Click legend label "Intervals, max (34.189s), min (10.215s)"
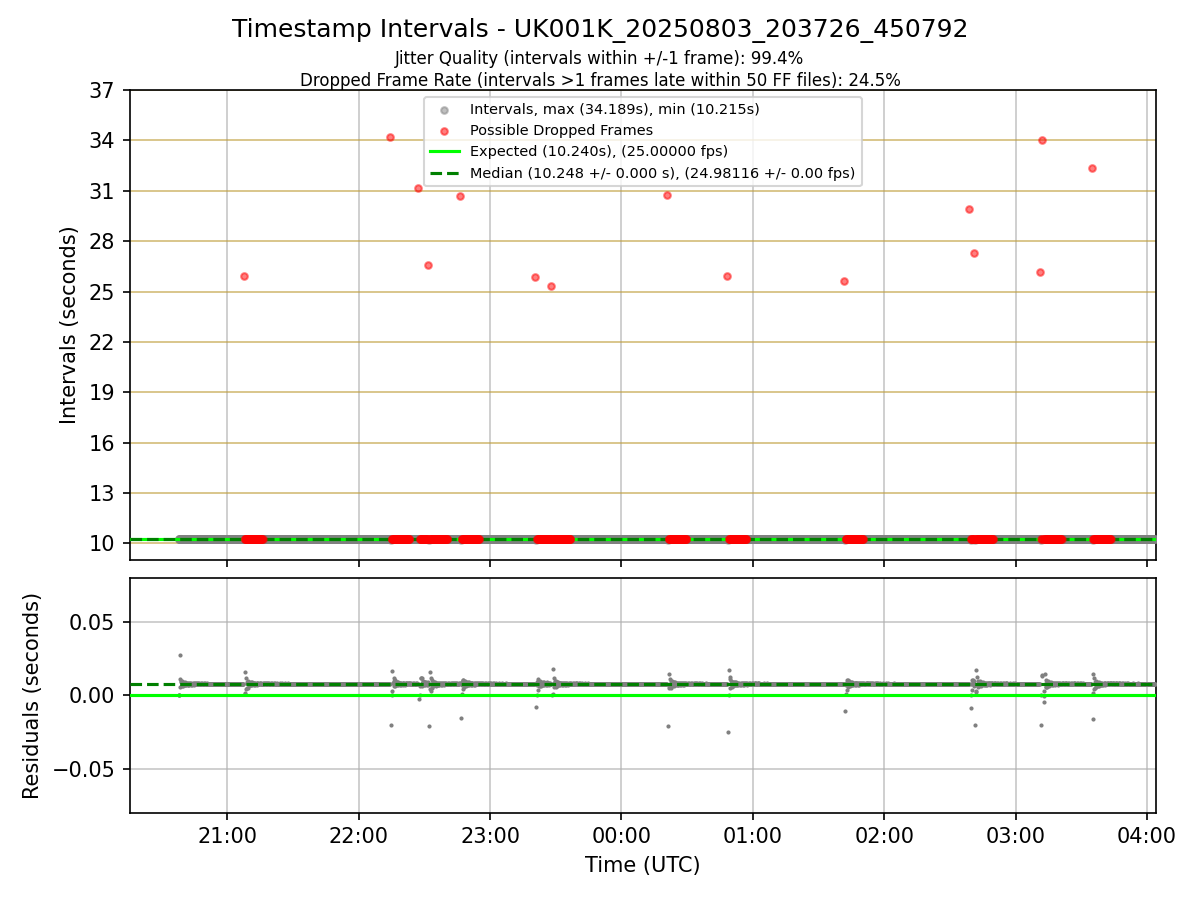This screenshot has width=1200, height=900. pyautogui.click(x=615, y=109)
